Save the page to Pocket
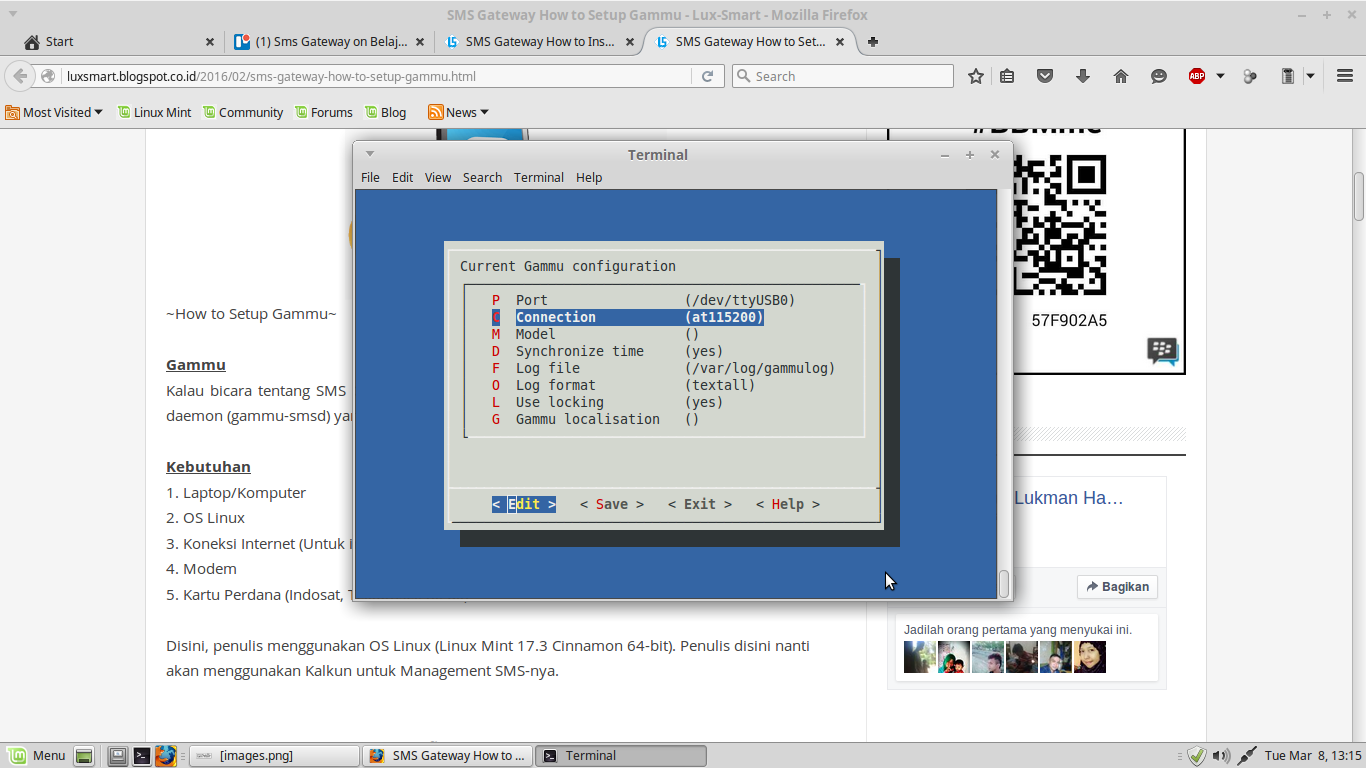Viewport: 1366px width, 768px height. coord(1044,75)
